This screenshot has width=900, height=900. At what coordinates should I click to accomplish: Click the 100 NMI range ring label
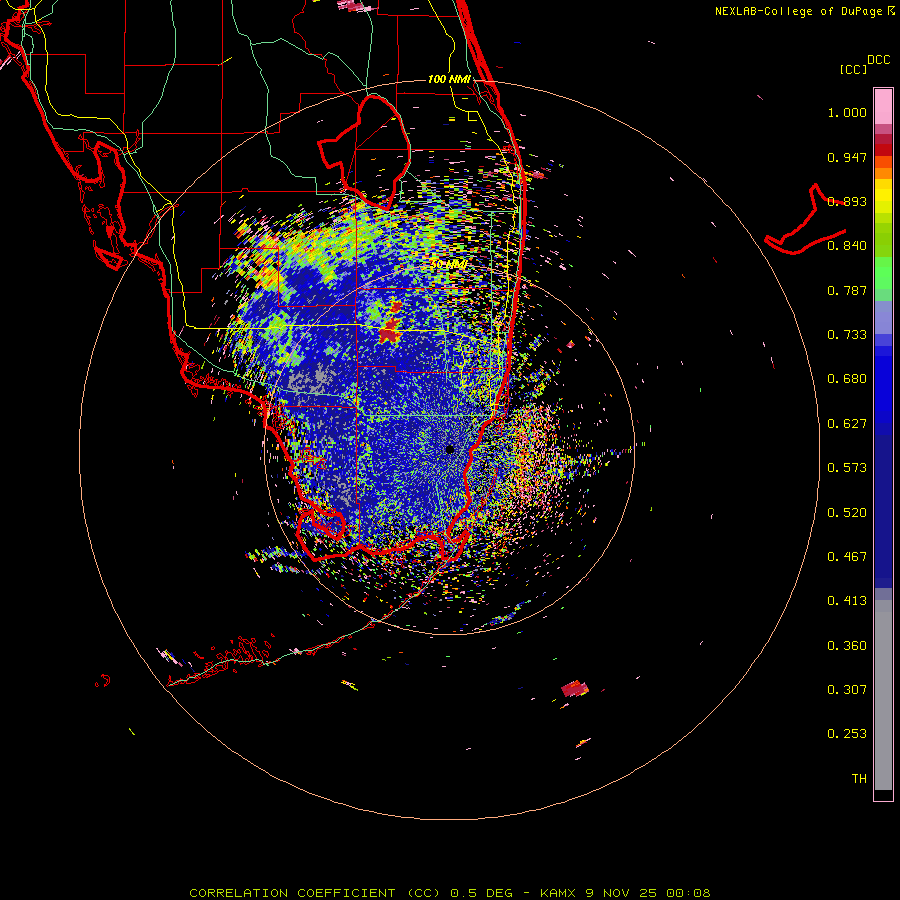click(x=449, y=79)
